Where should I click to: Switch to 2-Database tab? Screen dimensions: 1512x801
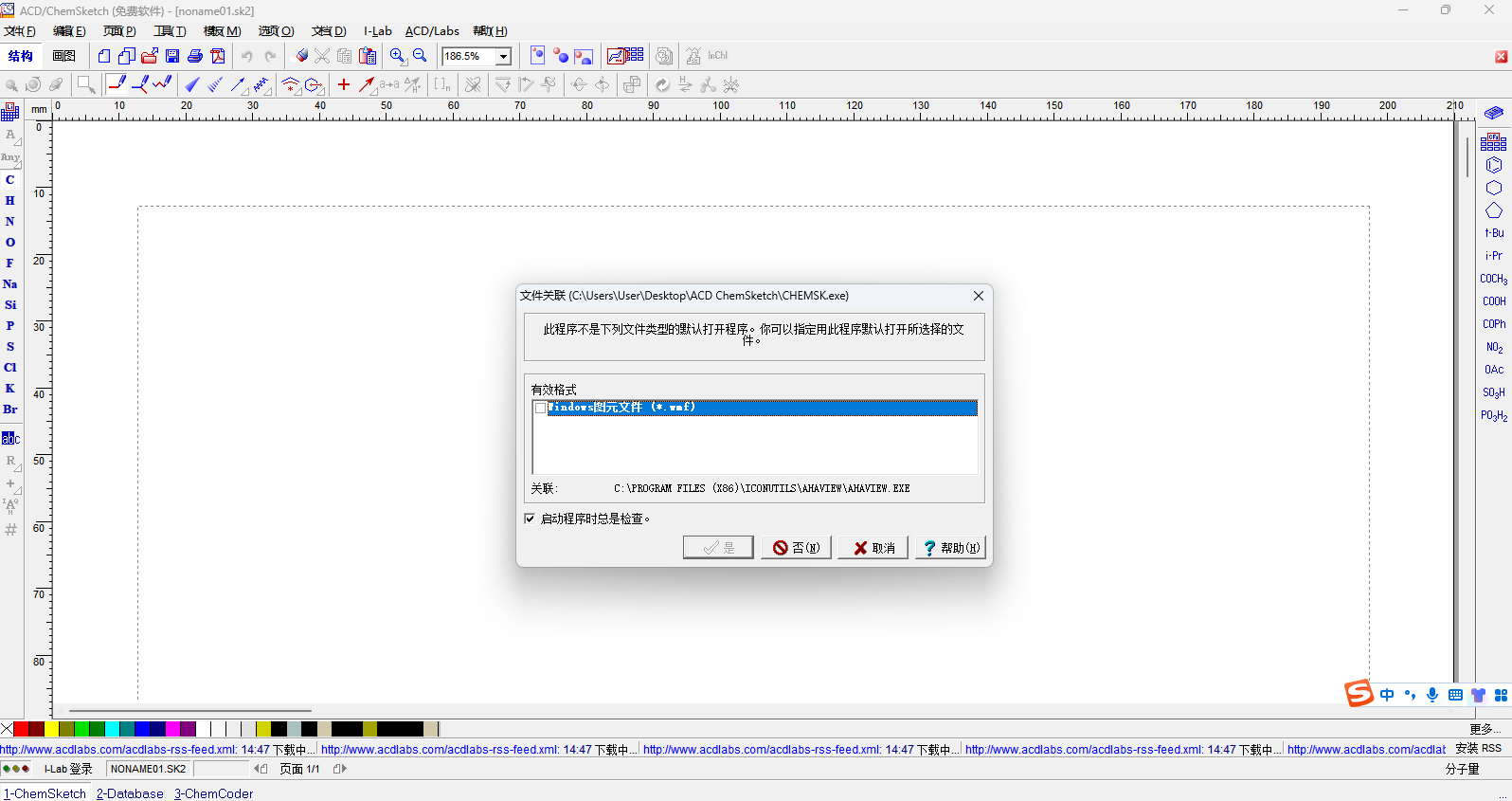130,793
